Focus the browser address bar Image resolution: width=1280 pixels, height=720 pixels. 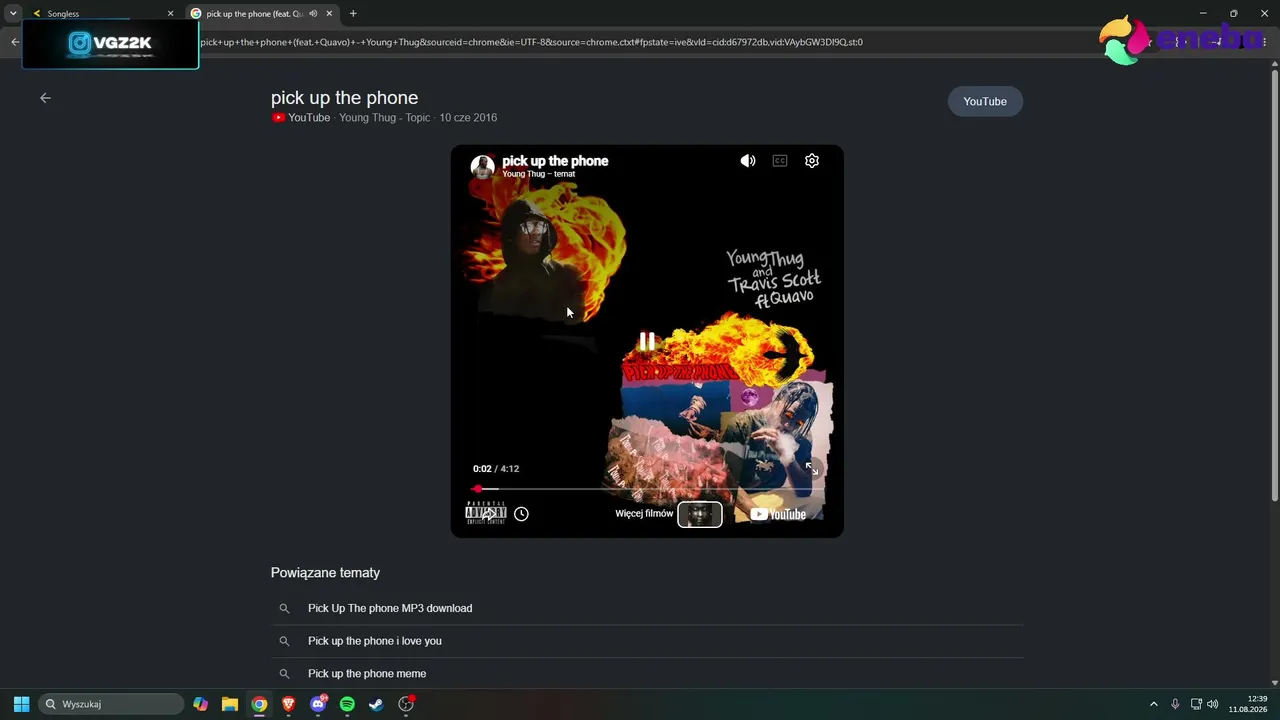640,42
